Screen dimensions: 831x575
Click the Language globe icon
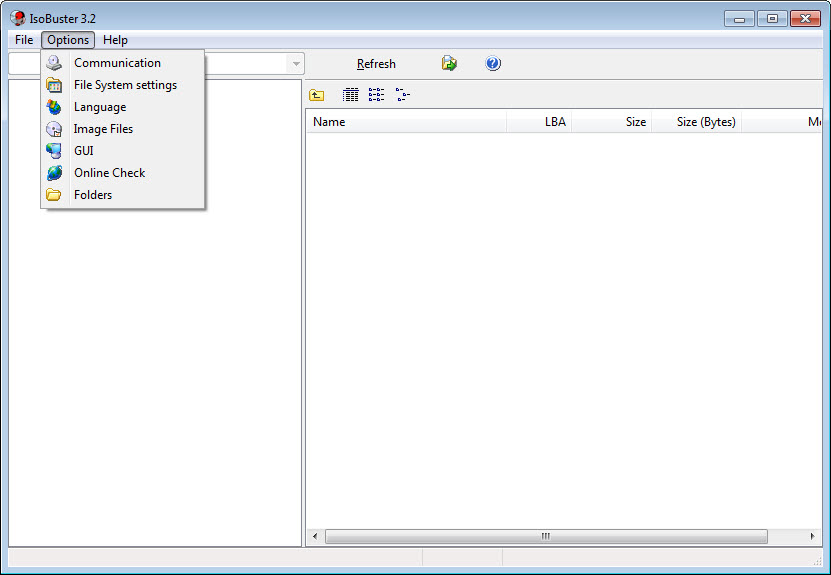(x=54, y=107)
